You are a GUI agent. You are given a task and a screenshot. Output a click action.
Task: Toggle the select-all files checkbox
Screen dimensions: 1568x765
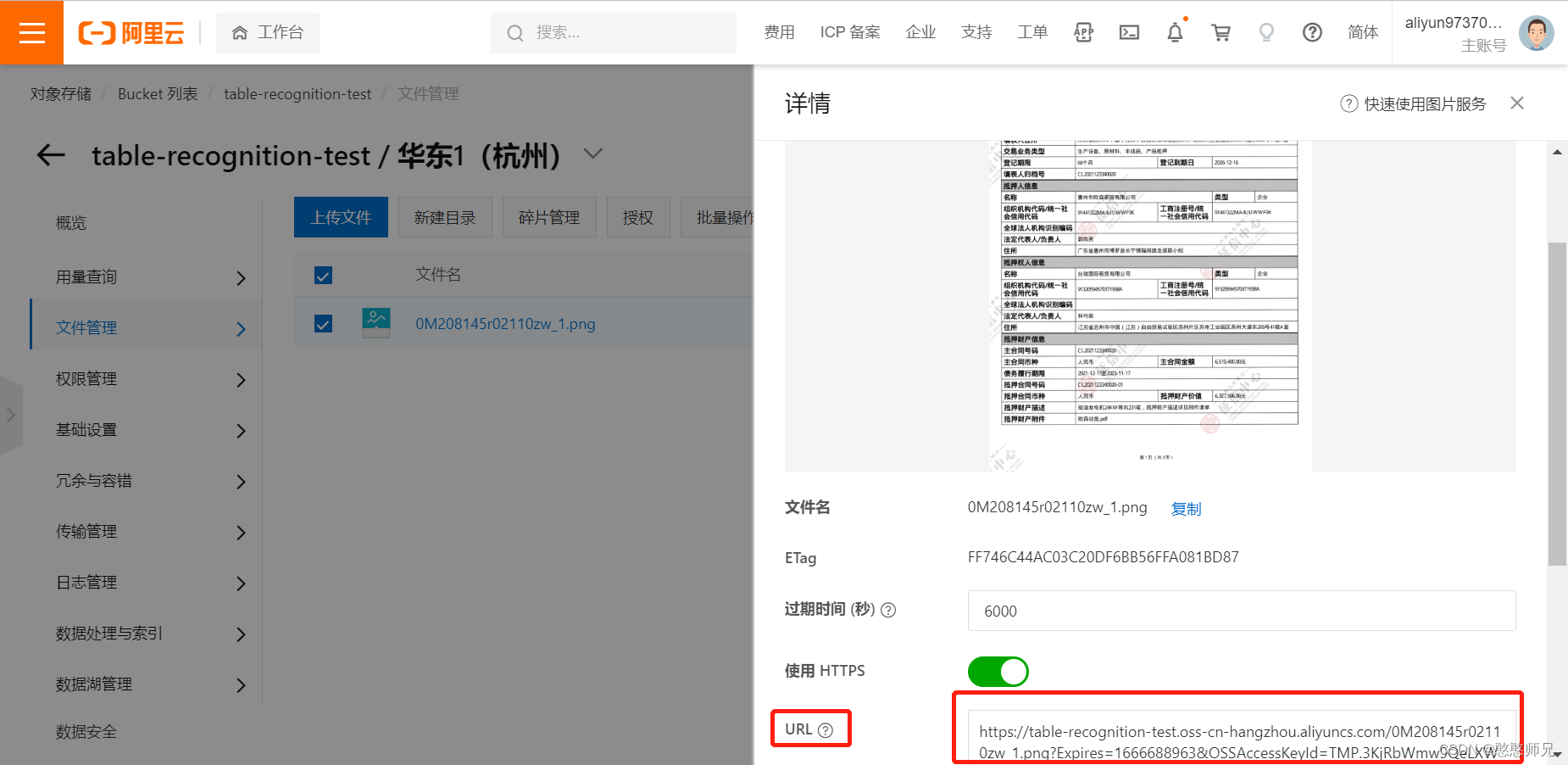(323, 275)
